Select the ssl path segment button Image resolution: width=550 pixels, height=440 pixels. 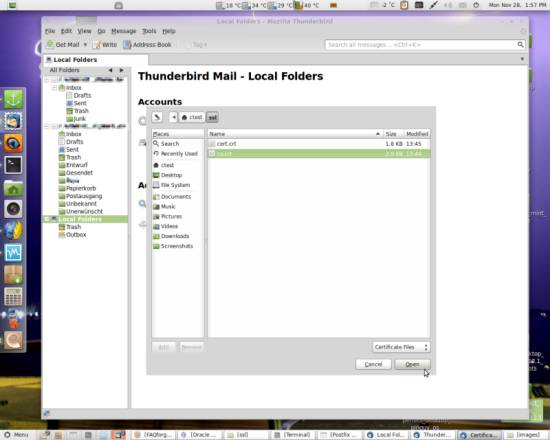coord(212,117)
